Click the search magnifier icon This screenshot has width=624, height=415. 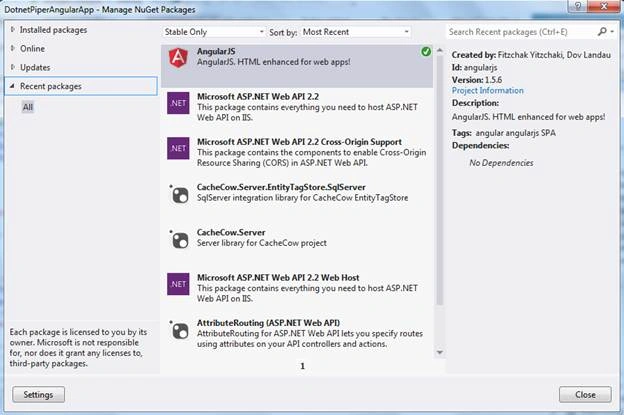(x=602, y=31)
